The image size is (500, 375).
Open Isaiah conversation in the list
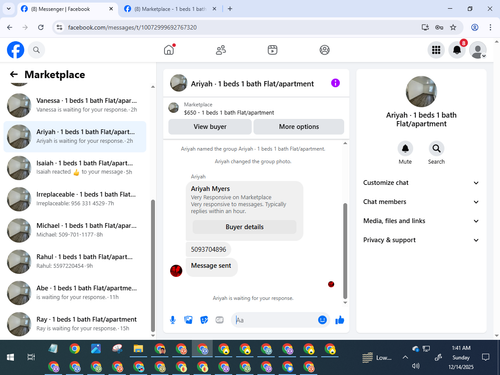point(75,167)
